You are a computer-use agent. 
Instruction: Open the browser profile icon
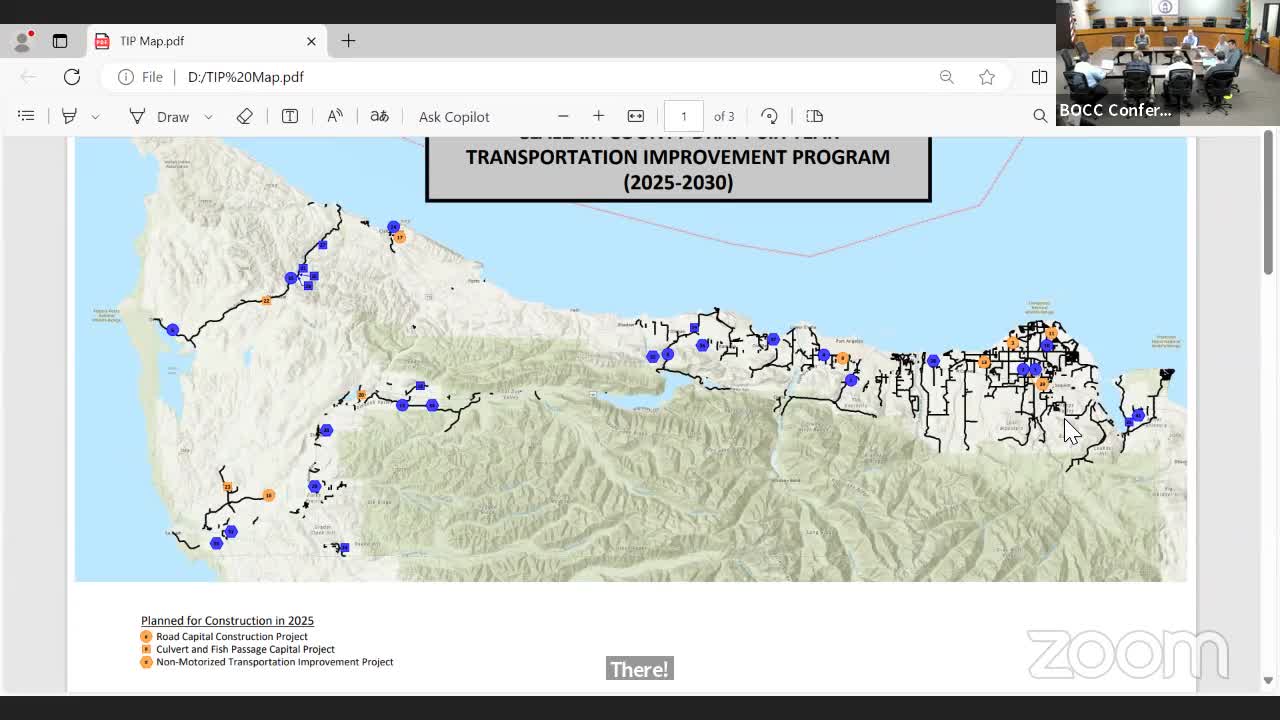click(22, 41)
